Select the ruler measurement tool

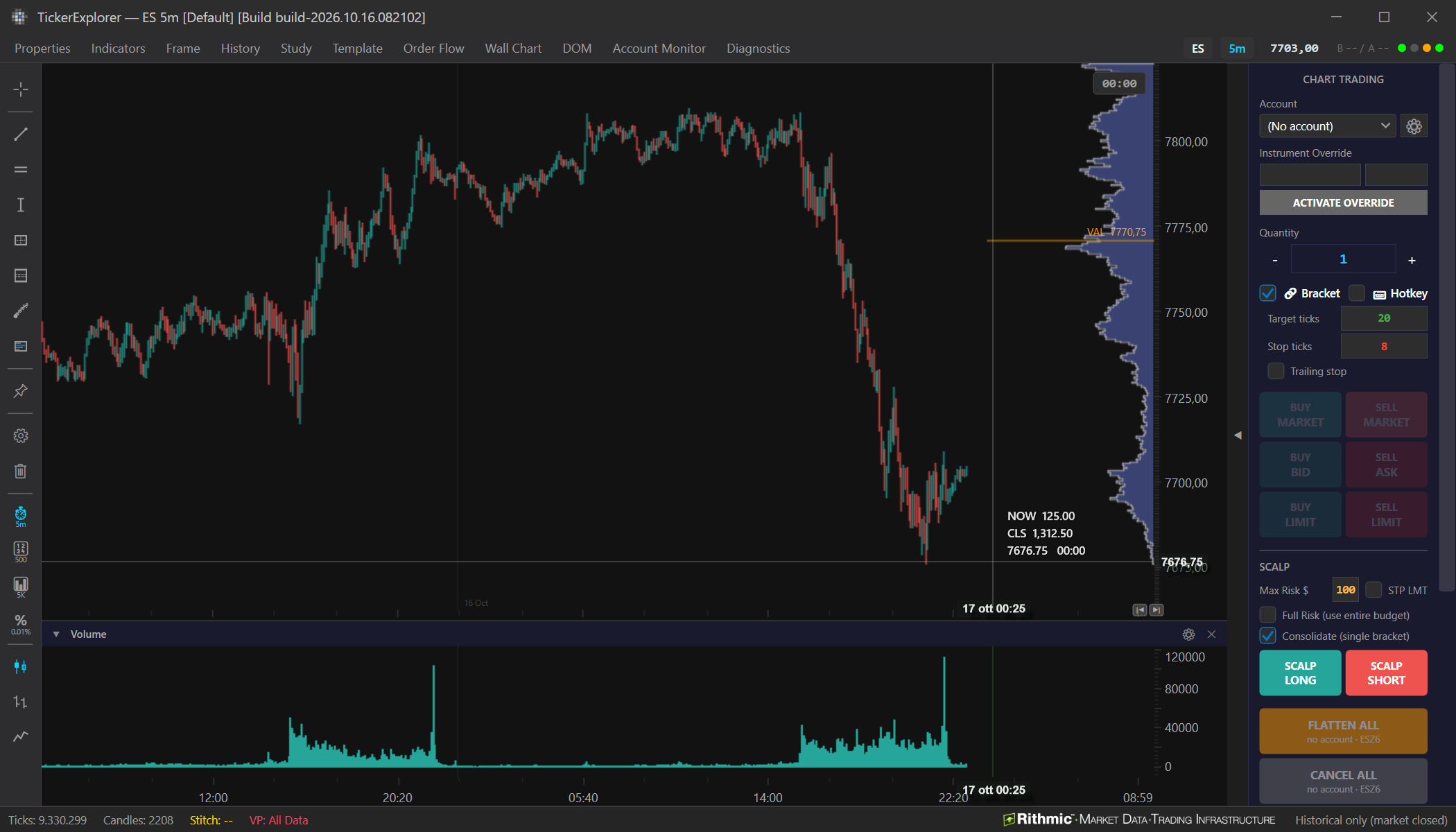pyautogui.click(x=21, y=311)
